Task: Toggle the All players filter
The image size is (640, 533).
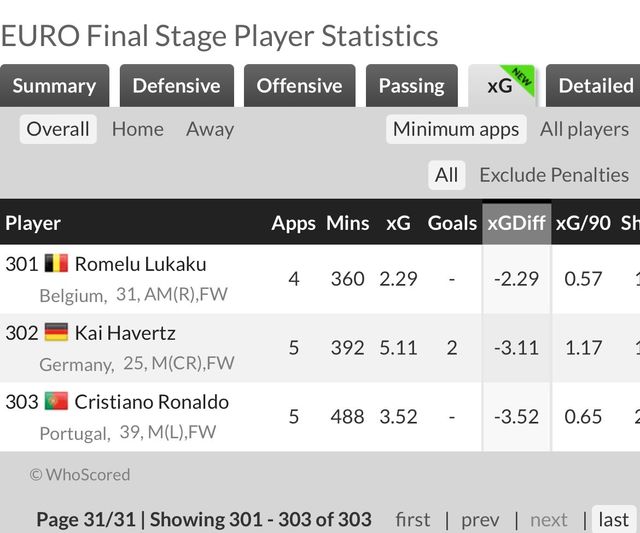Action: pyautogui.click(x=584, y=129)
